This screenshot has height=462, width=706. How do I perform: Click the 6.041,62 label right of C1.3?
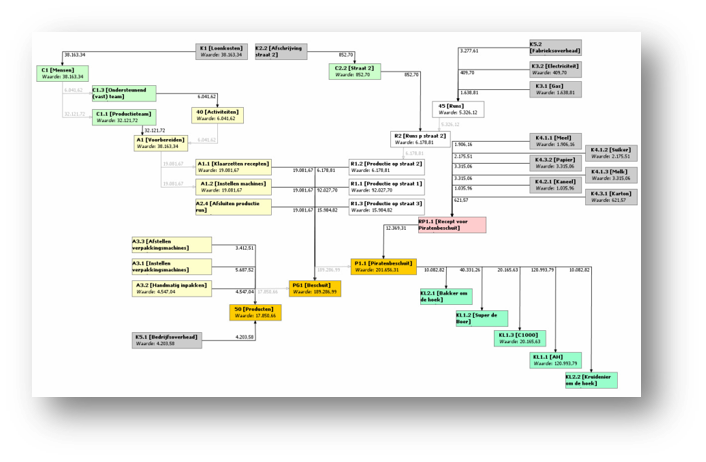tap(207, 97)
